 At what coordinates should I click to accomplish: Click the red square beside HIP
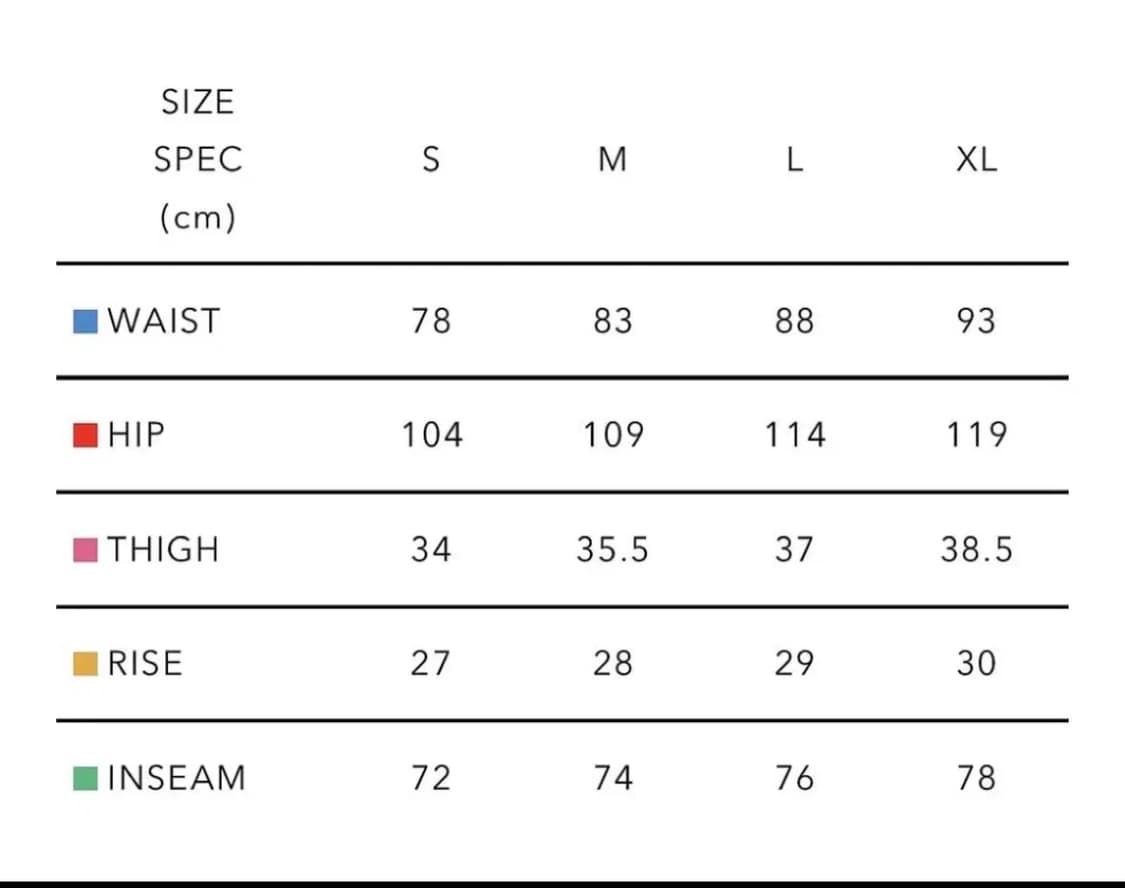(85, 436)
